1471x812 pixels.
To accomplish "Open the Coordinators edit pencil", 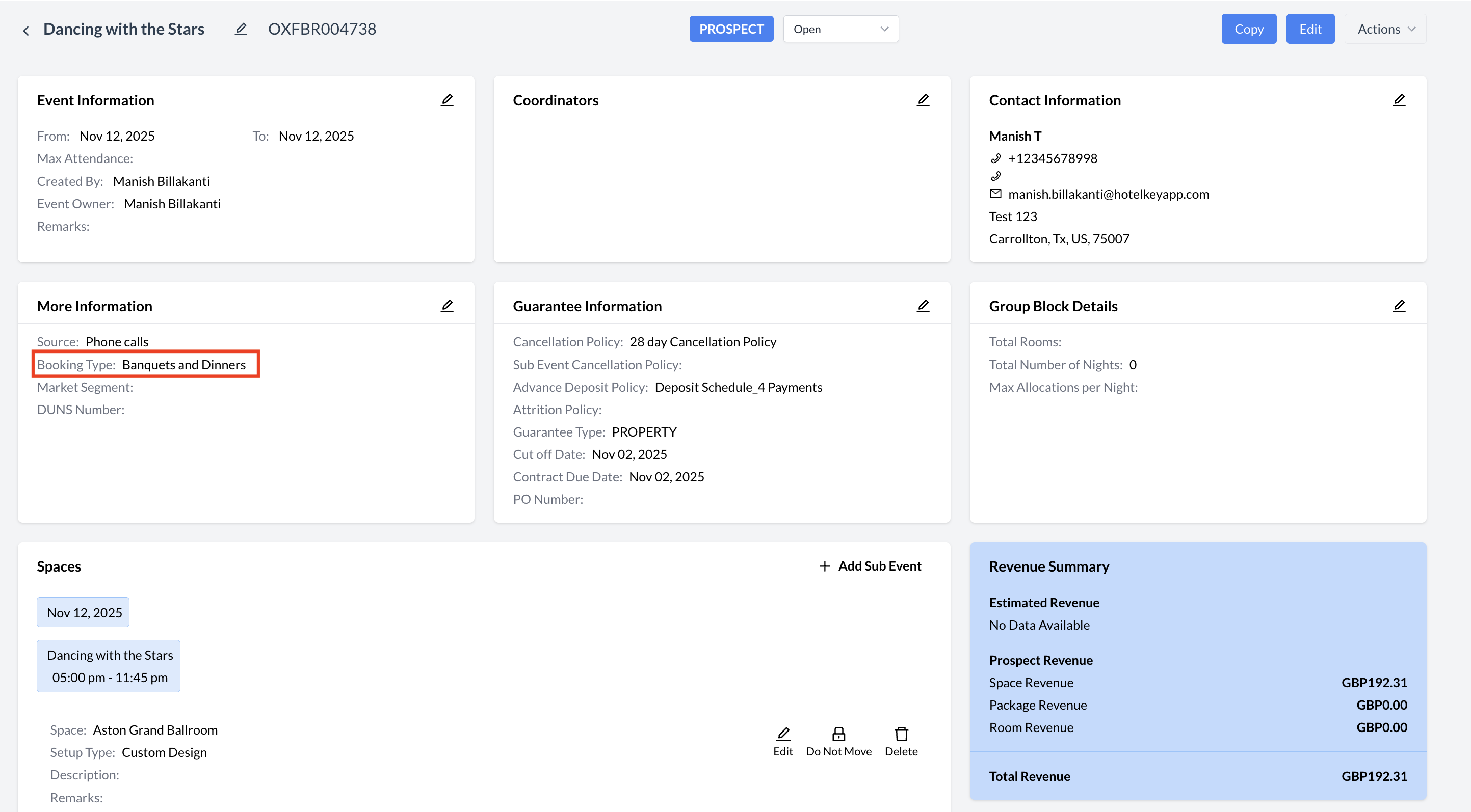I will (923, 100).
